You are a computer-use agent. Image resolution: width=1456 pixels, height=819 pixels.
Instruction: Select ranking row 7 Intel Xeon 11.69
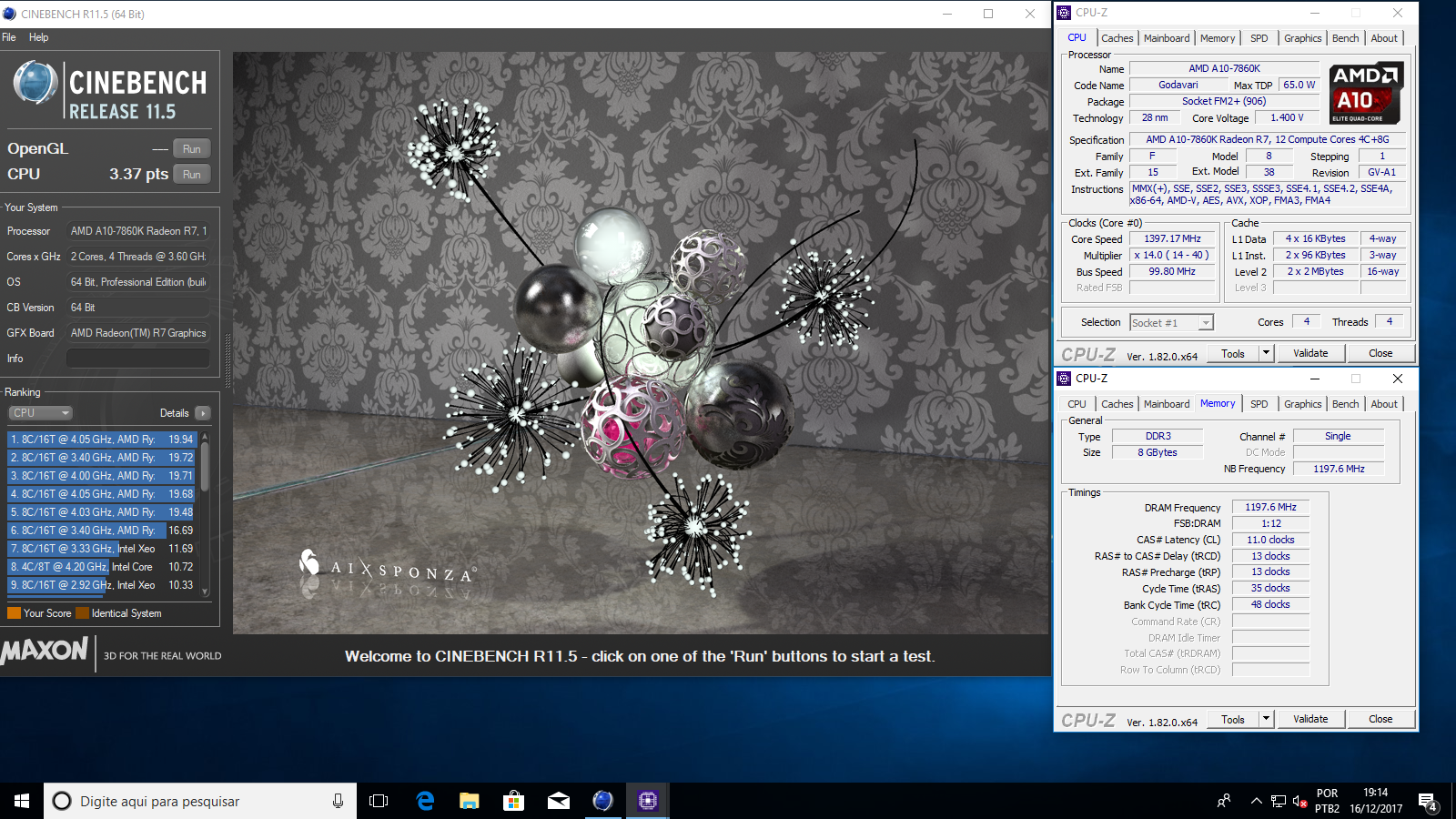click(103, 549)
